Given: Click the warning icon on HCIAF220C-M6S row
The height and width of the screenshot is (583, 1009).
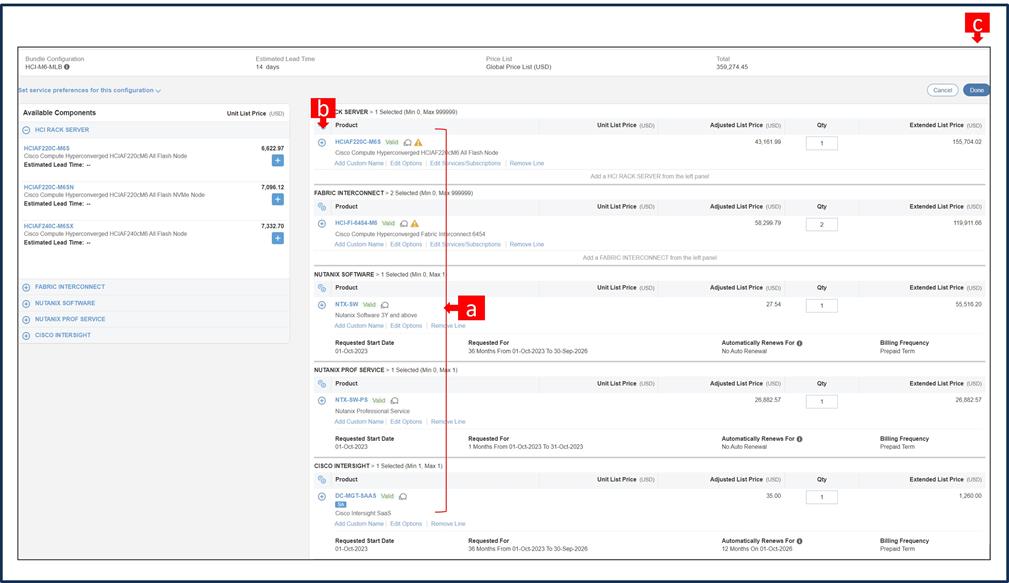Looking at the screenshot, I should coord(418,142).
